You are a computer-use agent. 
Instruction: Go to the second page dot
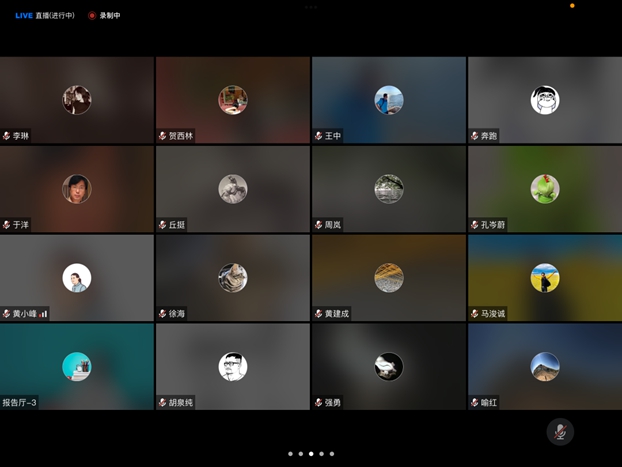tap(301, 454)
